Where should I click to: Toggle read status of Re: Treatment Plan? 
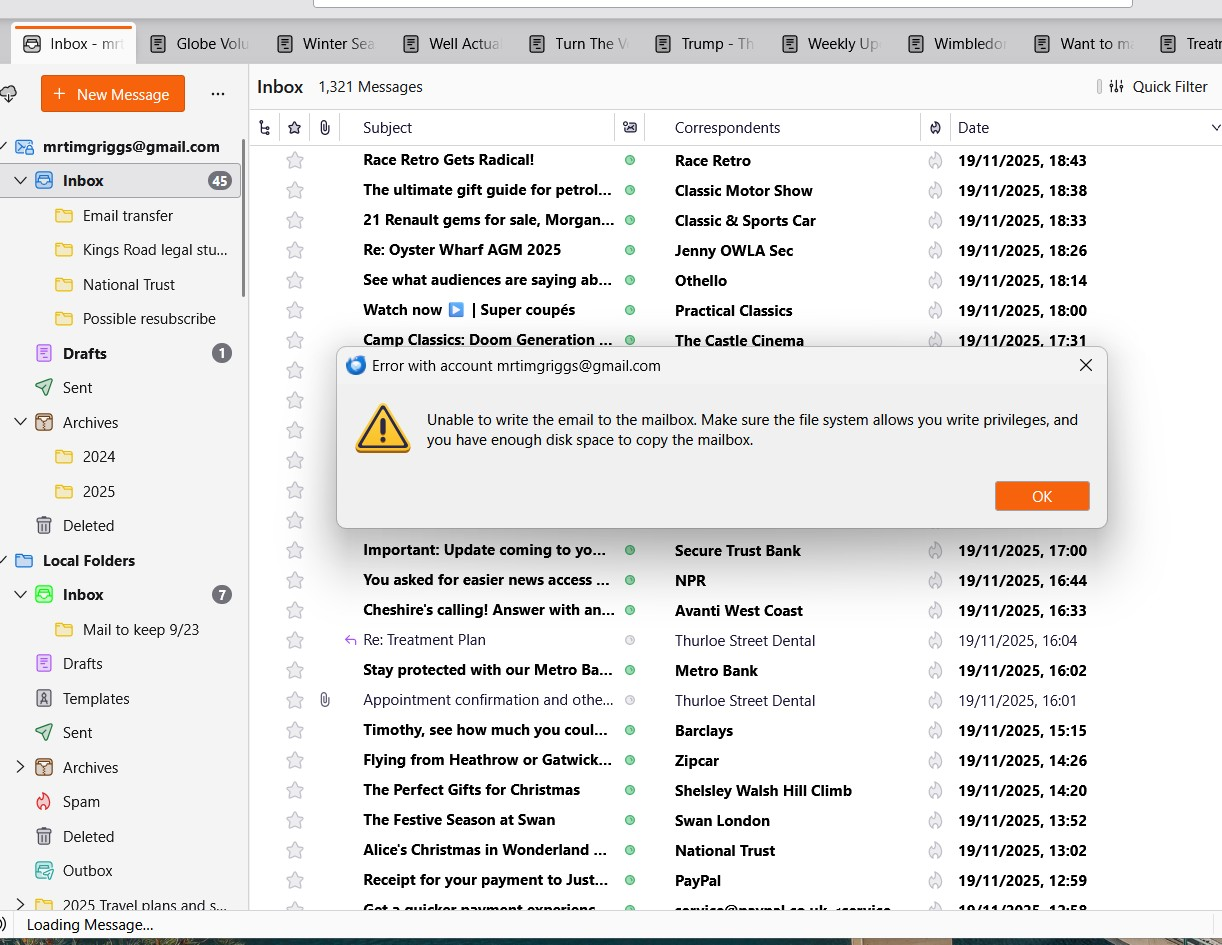629,640
